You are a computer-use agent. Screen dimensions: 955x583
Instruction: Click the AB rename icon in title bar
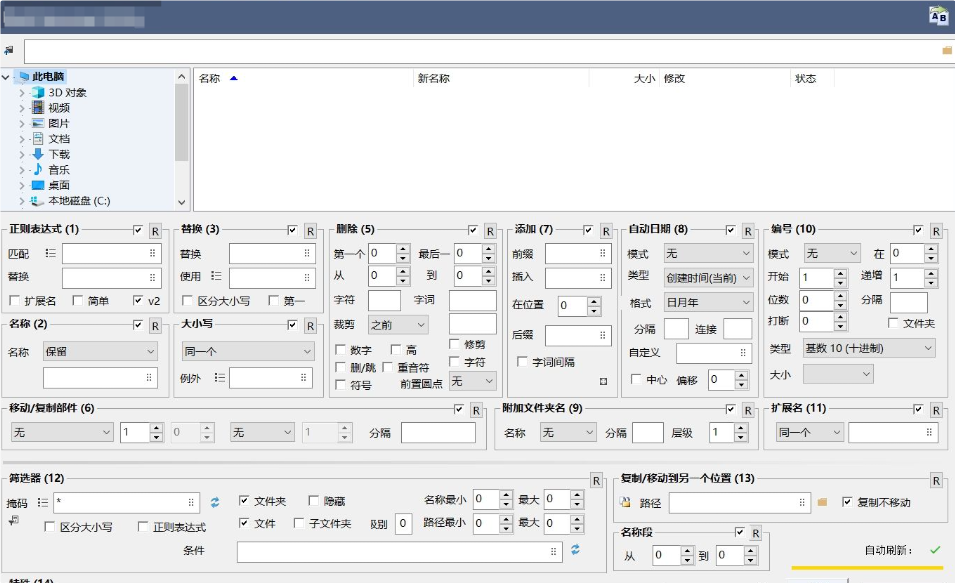(x=938, y=15)
